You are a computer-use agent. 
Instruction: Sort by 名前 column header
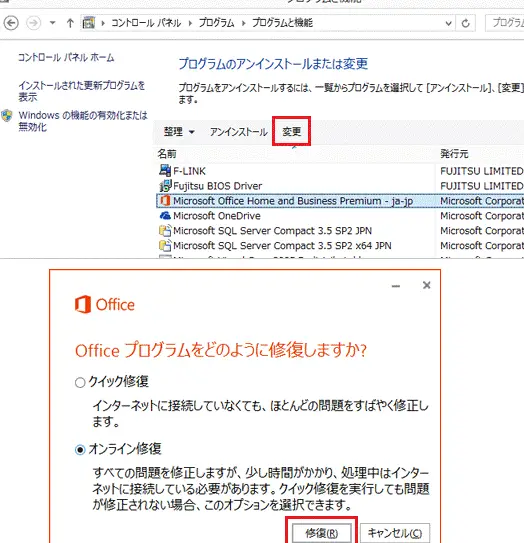pos(167,153)
